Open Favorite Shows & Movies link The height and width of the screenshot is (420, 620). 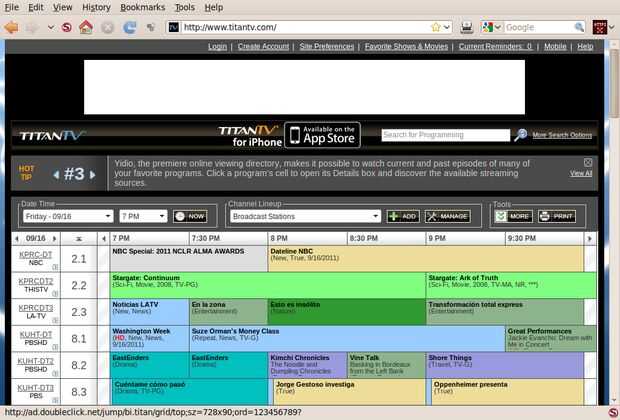tap(406, 47)
